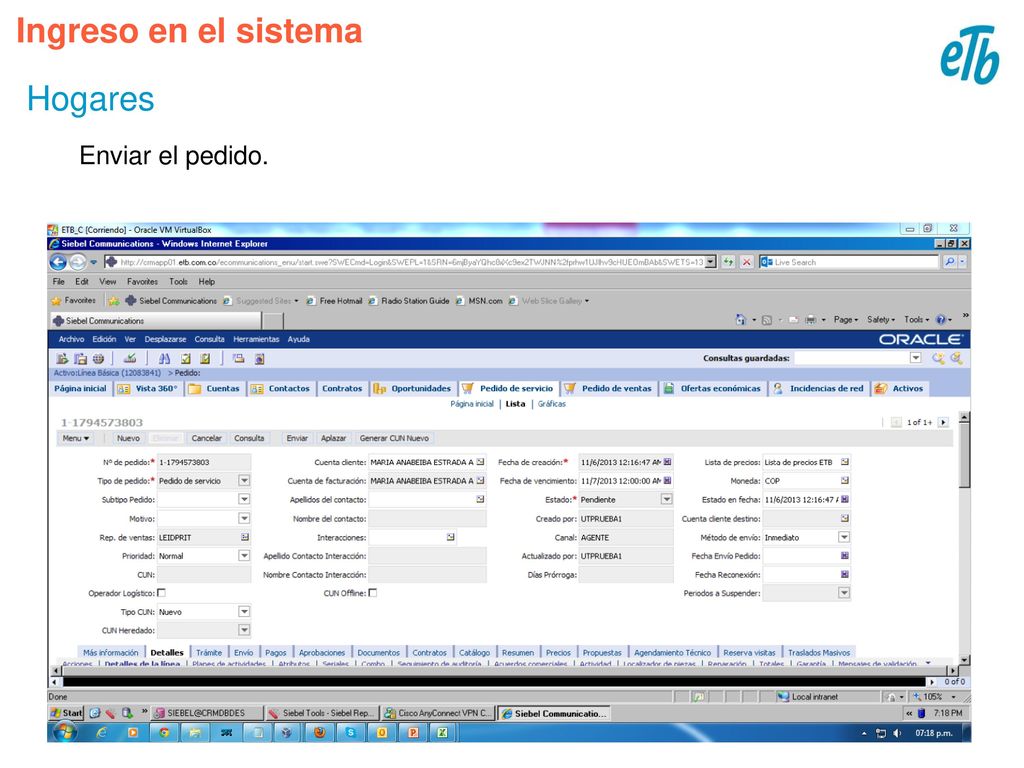Open the Rep. de ventas pick icon
The height and width of the screenshot is (768, 1024).
(244, 537)
